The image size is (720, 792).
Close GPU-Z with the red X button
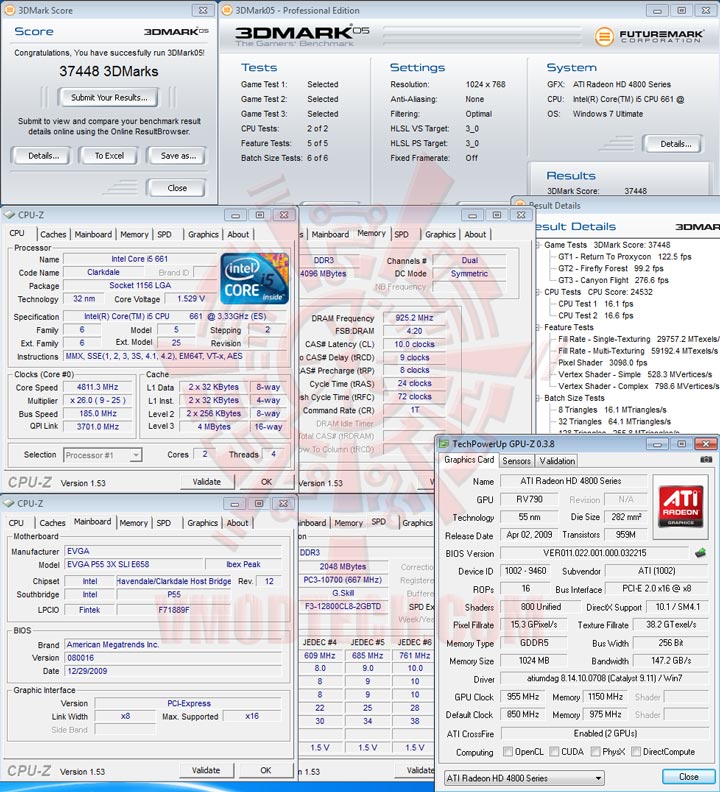(x=705, y=444)
